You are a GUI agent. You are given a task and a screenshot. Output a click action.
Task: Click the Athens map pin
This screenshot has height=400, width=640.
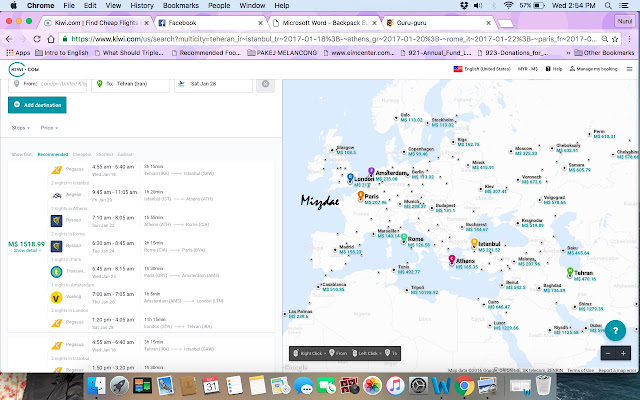(452, 259)
